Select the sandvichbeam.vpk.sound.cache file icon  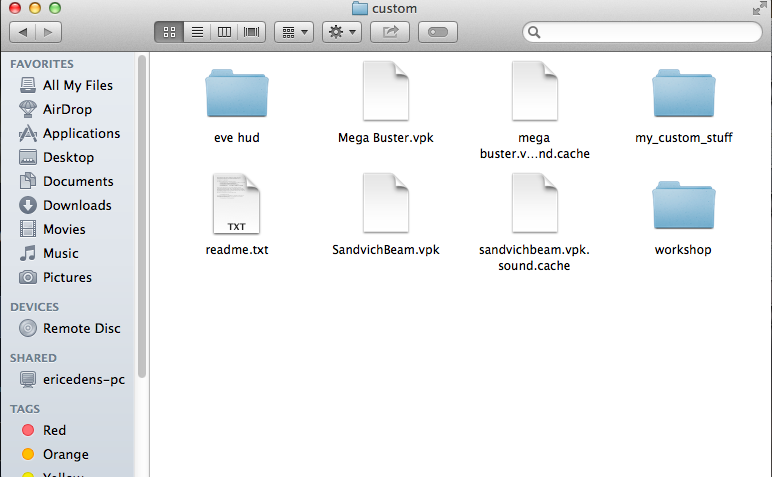pos(535,203)
